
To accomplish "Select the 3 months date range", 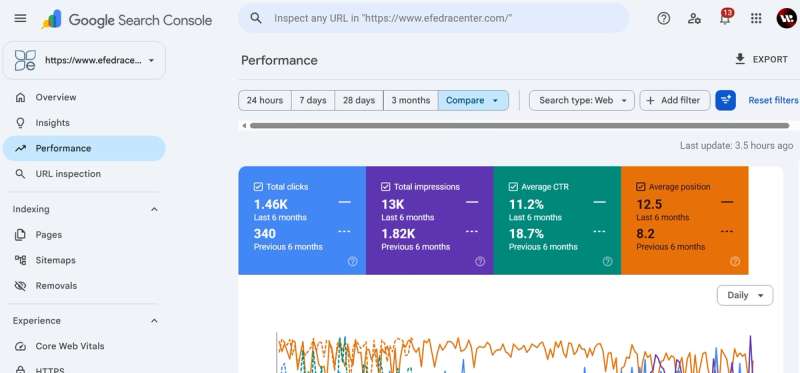I will [x=411, y=101].
